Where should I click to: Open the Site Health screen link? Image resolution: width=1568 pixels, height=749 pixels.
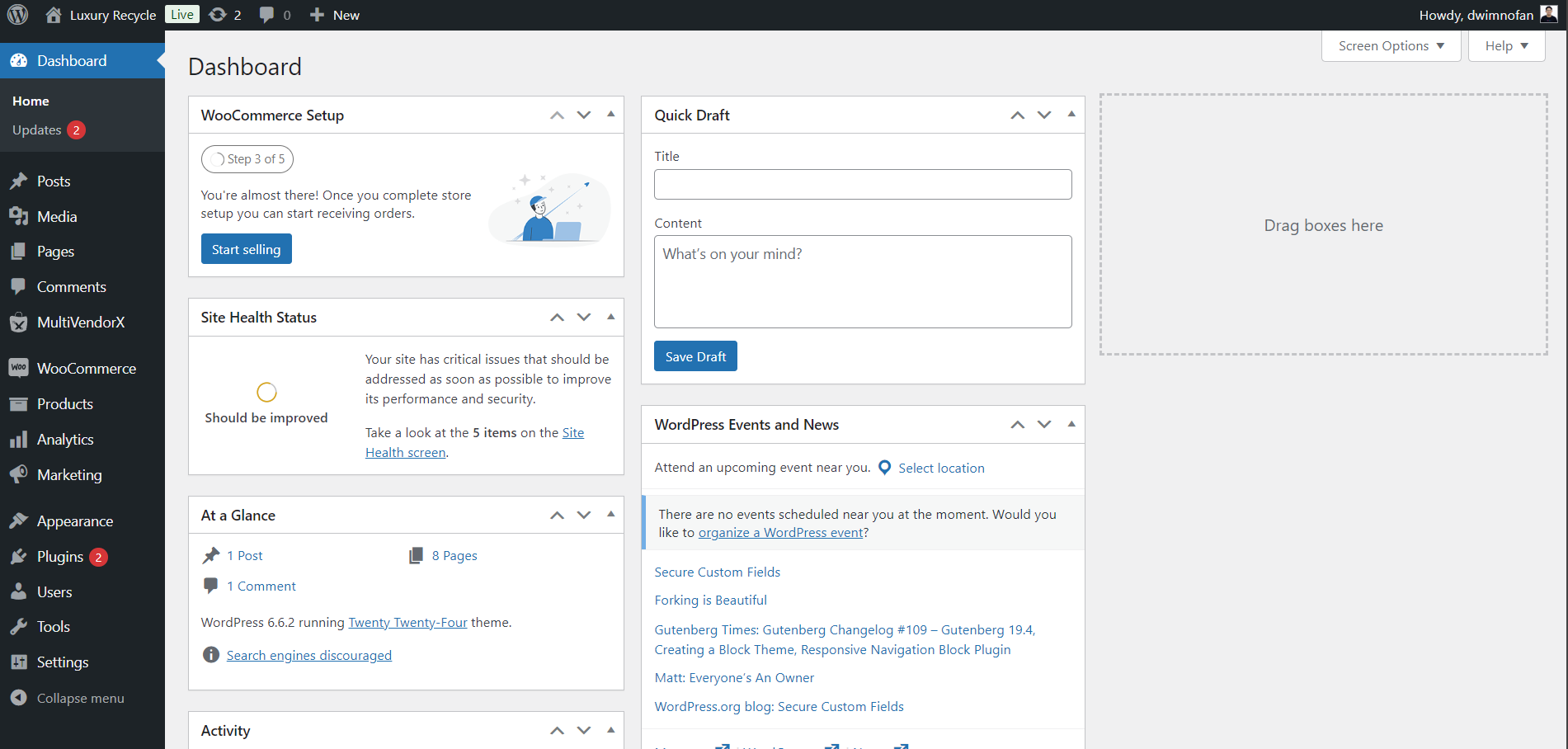pyautogui.click(x=474, y=443)
